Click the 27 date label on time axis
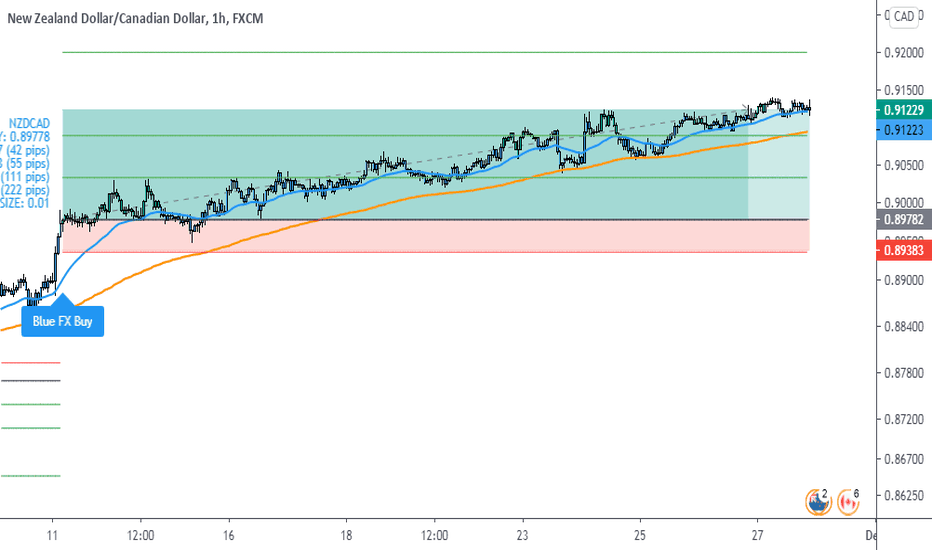The height and width of the screenshot is (550, 932). (x=757, y=535)
